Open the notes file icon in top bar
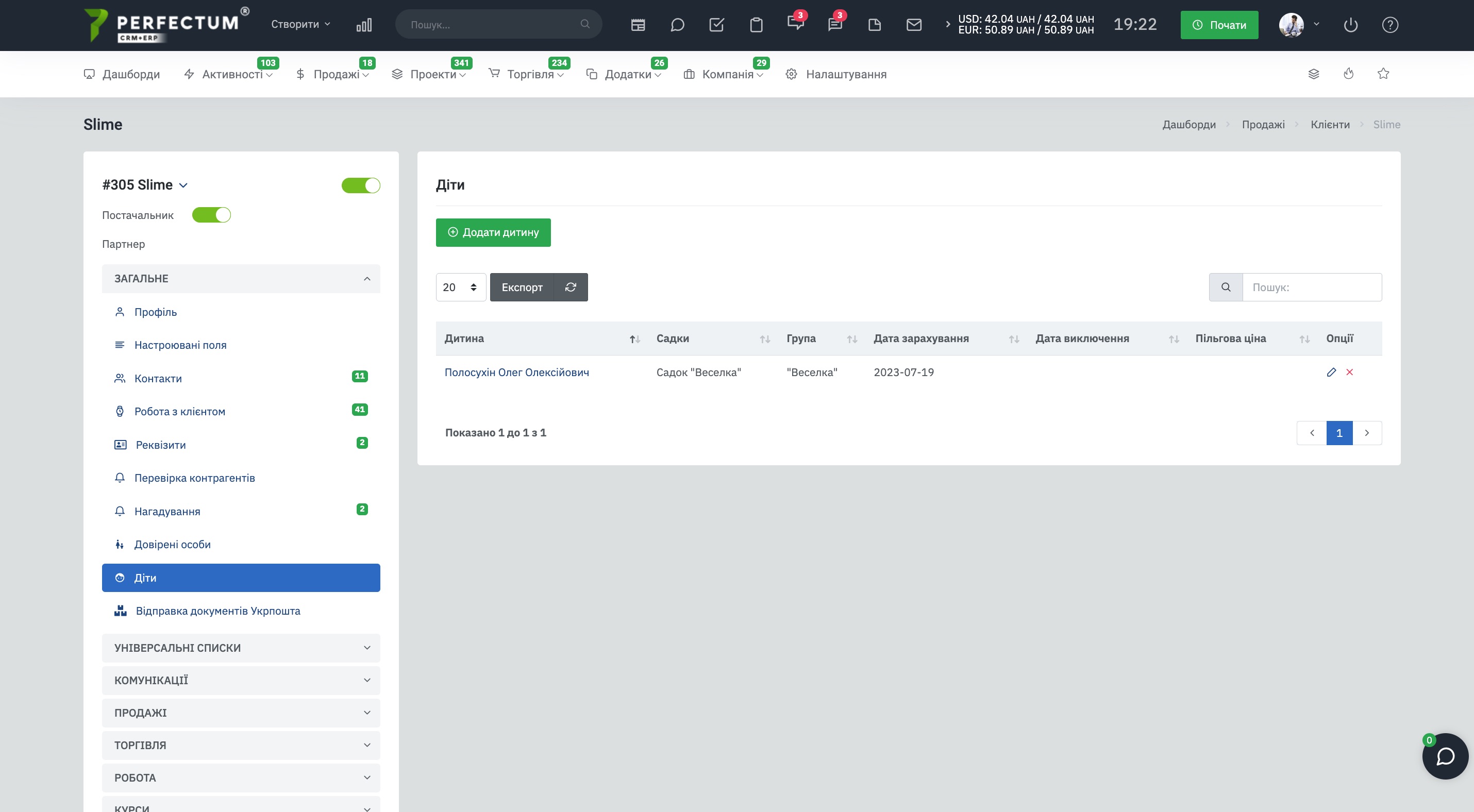 (874, 25)
